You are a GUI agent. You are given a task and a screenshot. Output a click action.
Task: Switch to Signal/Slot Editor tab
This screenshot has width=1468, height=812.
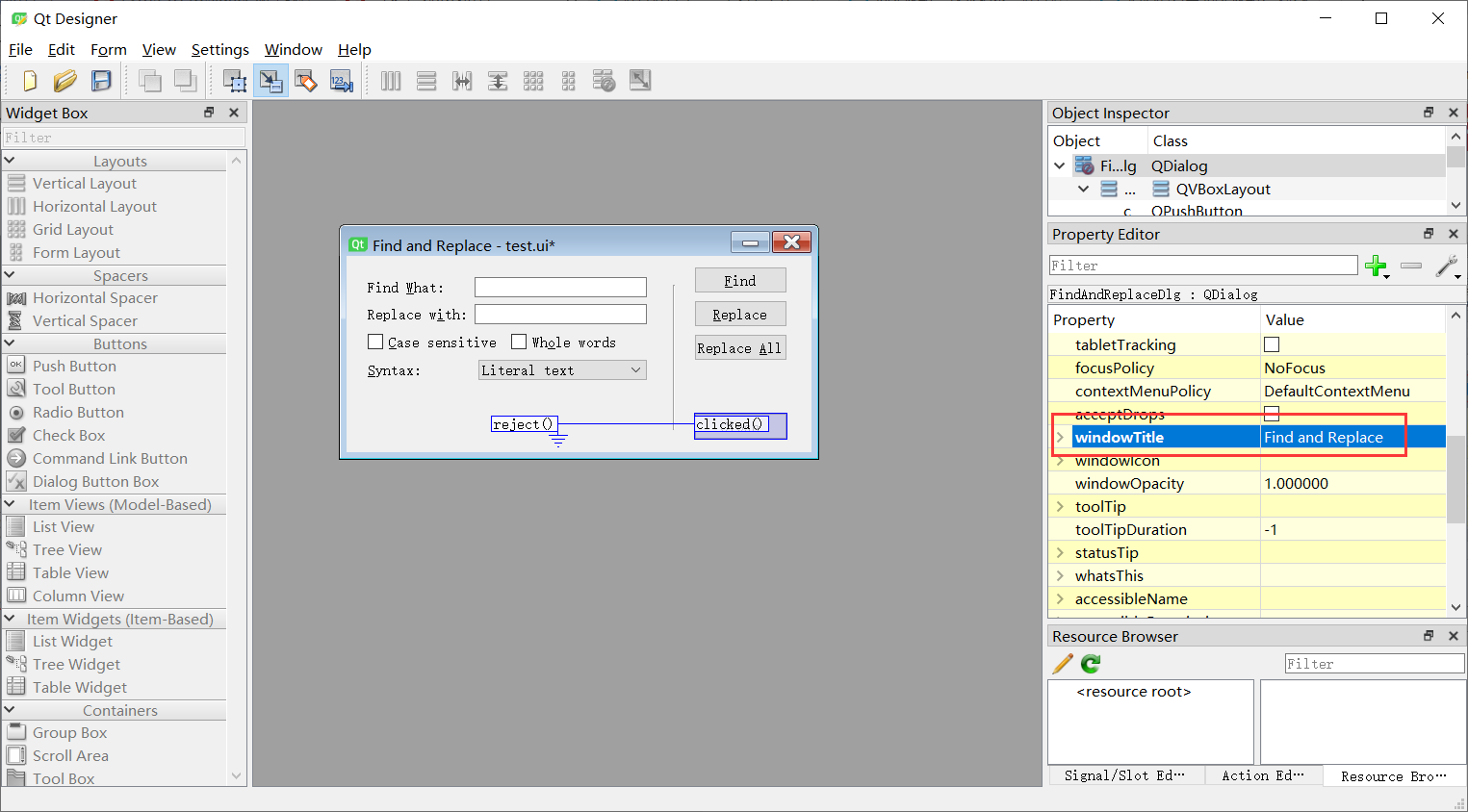pyautogui.click(x=1124, y=775)
